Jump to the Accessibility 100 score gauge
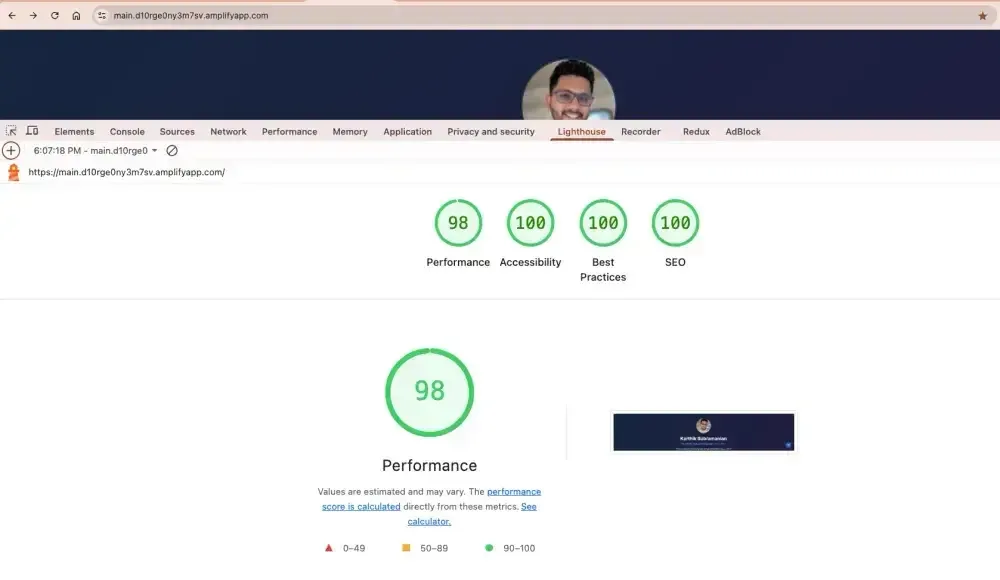The height and width of the screenshot is (580, 1000). coord(530,223)
